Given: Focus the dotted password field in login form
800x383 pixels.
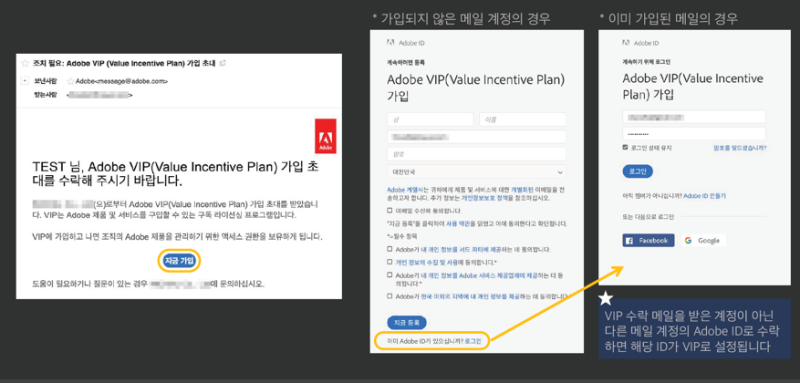Looking at the screenshot, I should pos(694,134).
